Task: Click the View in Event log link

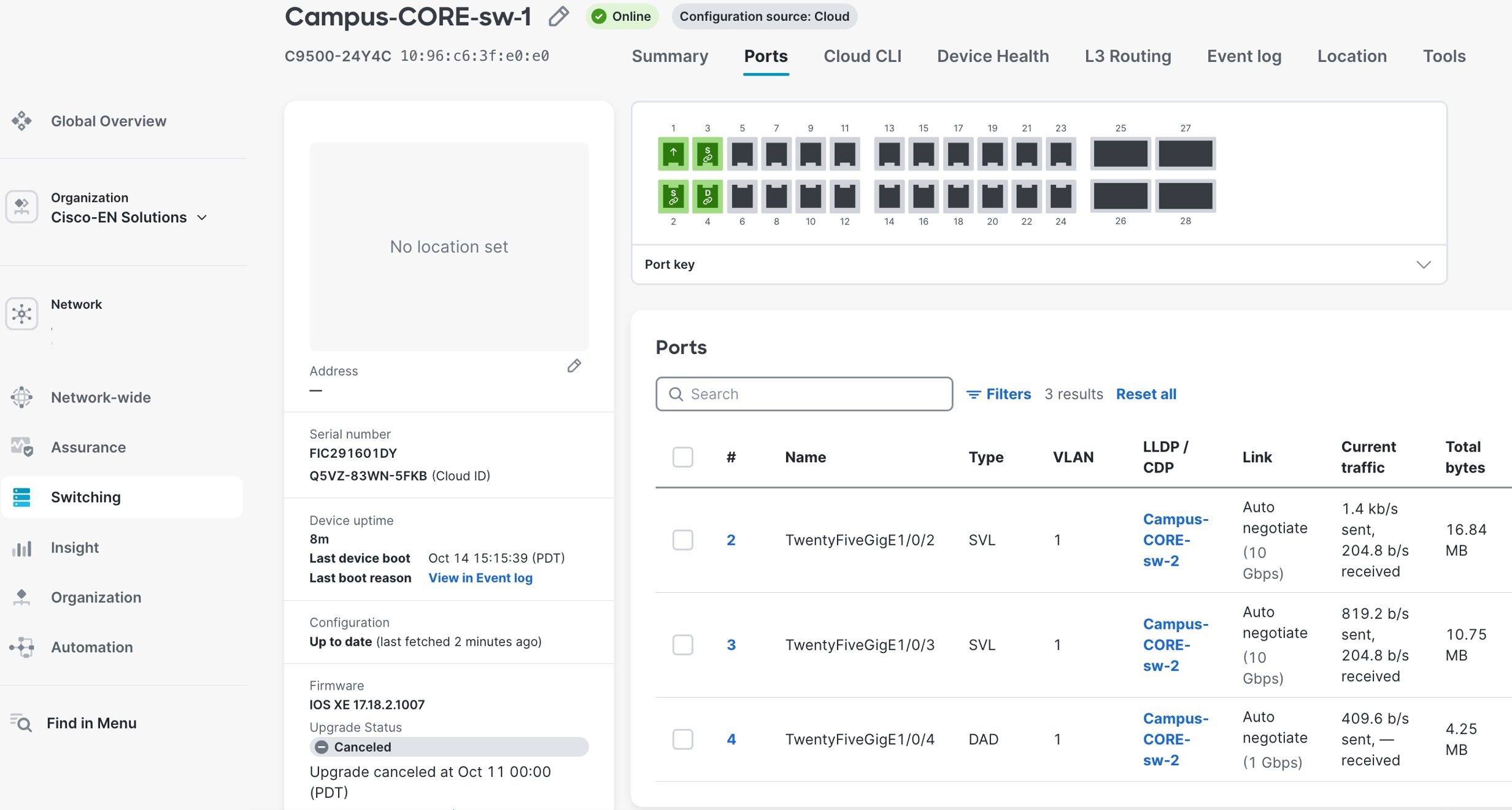Action: click(x=480, y=577)
